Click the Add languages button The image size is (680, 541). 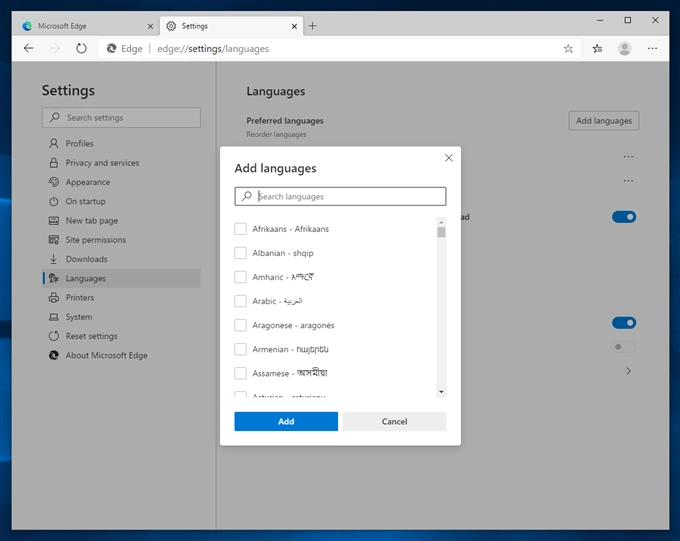click(x=604, y=121)
